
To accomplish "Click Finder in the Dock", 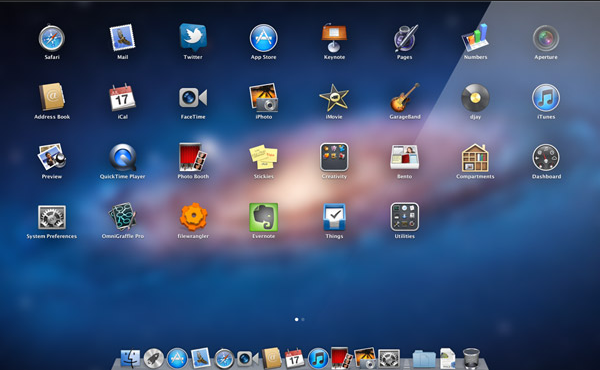I will click(x=130, y=358).
